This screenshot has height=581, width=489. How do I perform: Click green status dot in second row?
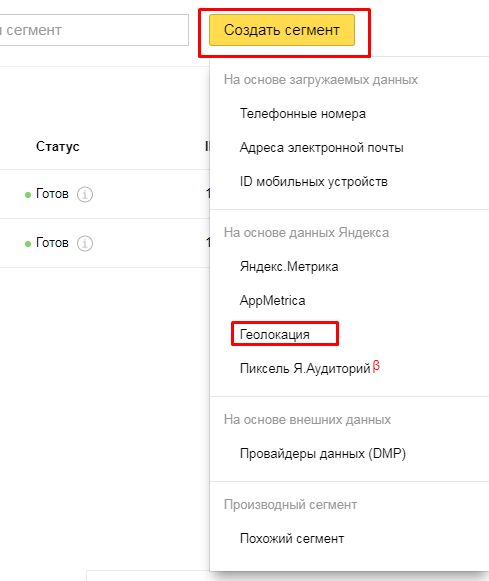click(28, 244)
